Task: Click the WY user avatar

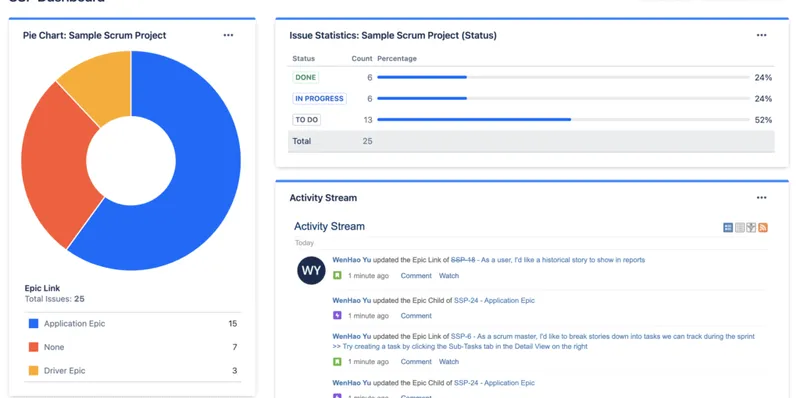Action: point(311,270)
